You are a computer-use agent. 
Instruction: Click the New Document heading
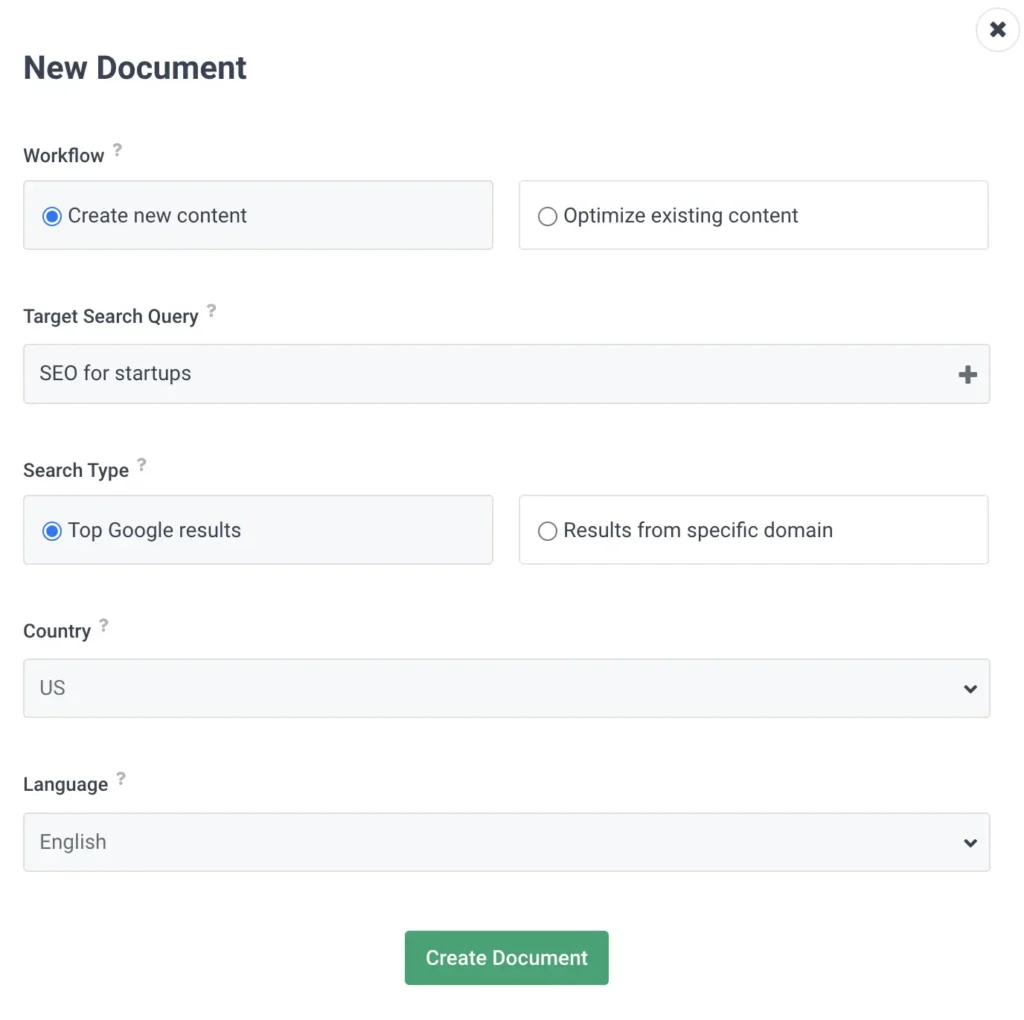click(x=135, y=67)
